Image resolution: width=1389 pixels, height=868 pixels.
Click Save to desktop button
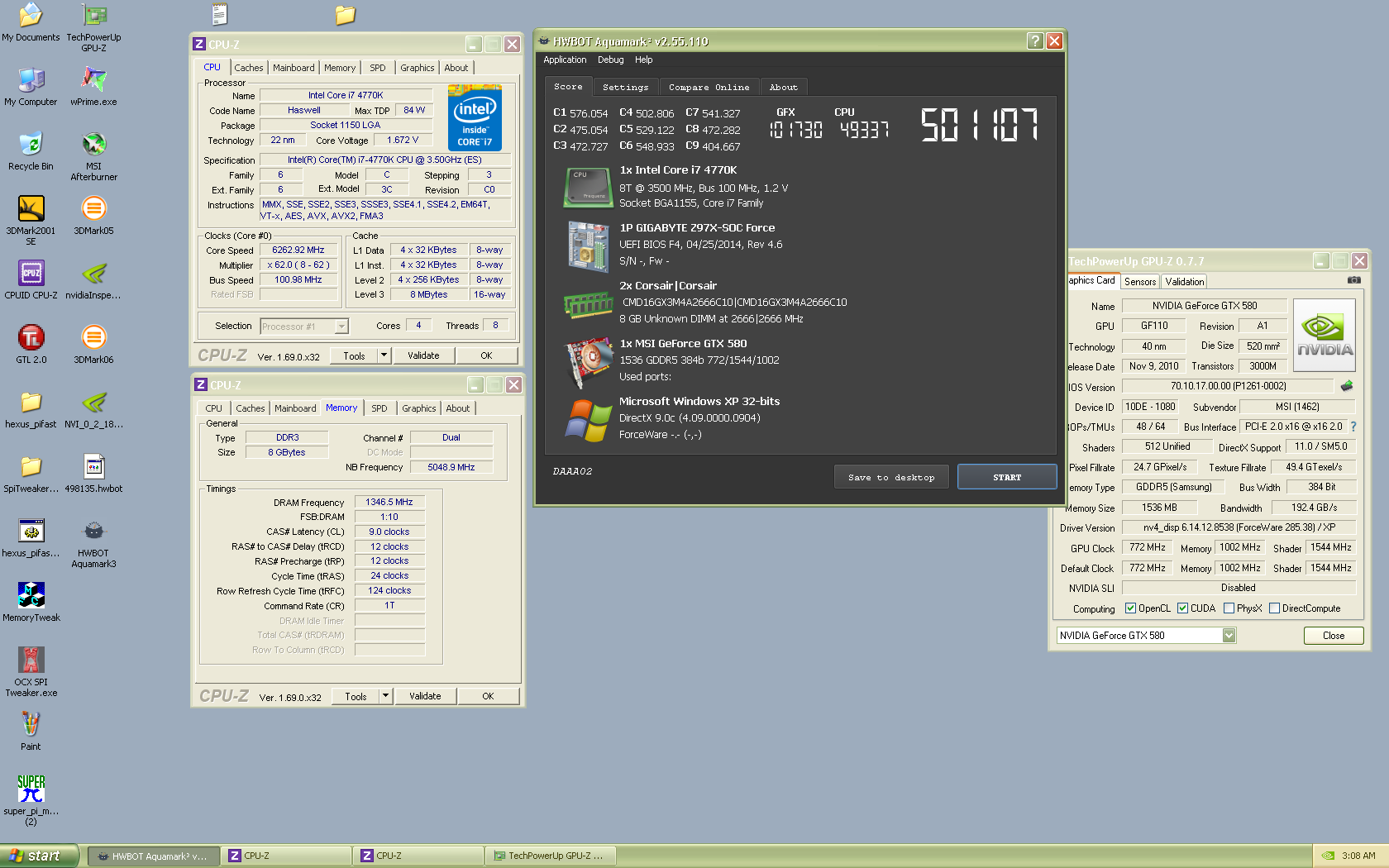[x=891, y=477]
